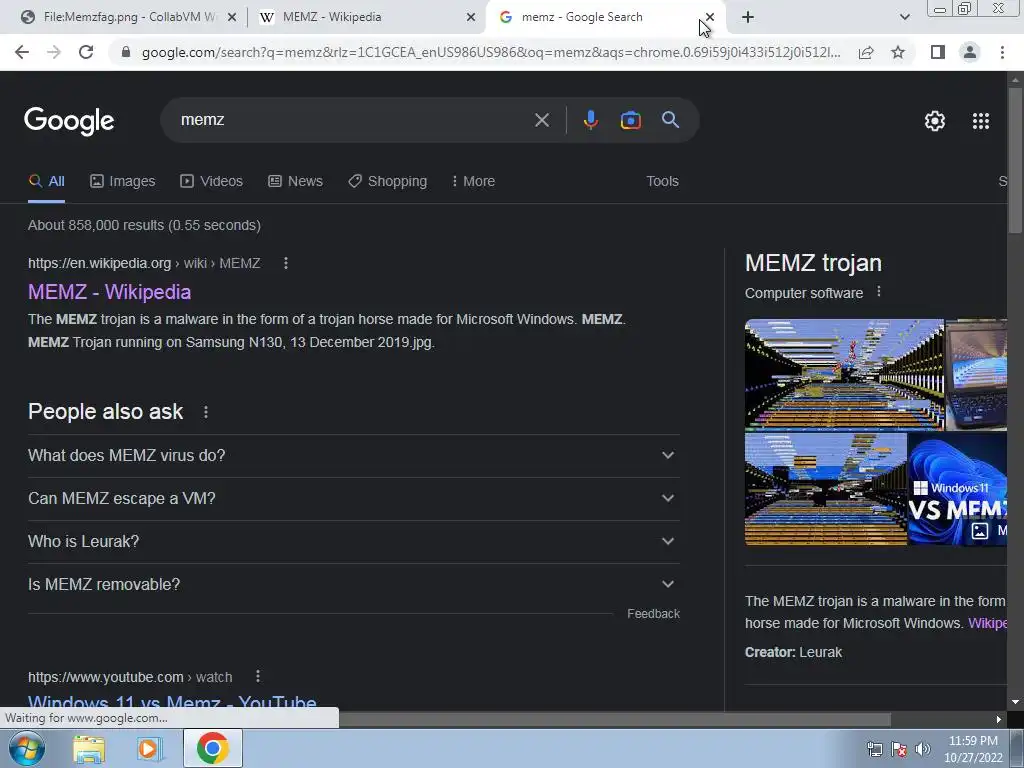
Task: Open the tab search dropdown arrow
Action: tap(904, 17)
